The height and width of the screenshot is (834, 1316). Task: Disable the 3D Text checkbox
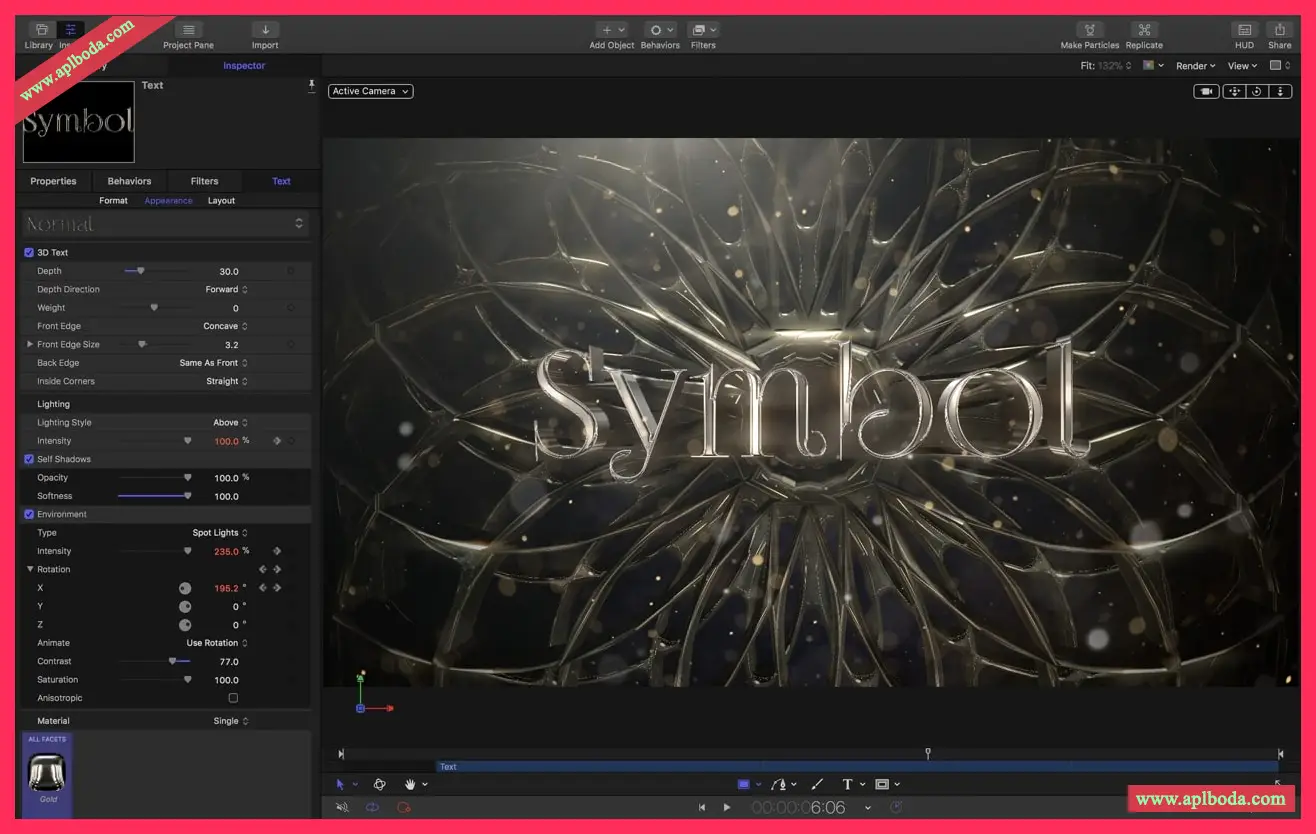point(29,253)
